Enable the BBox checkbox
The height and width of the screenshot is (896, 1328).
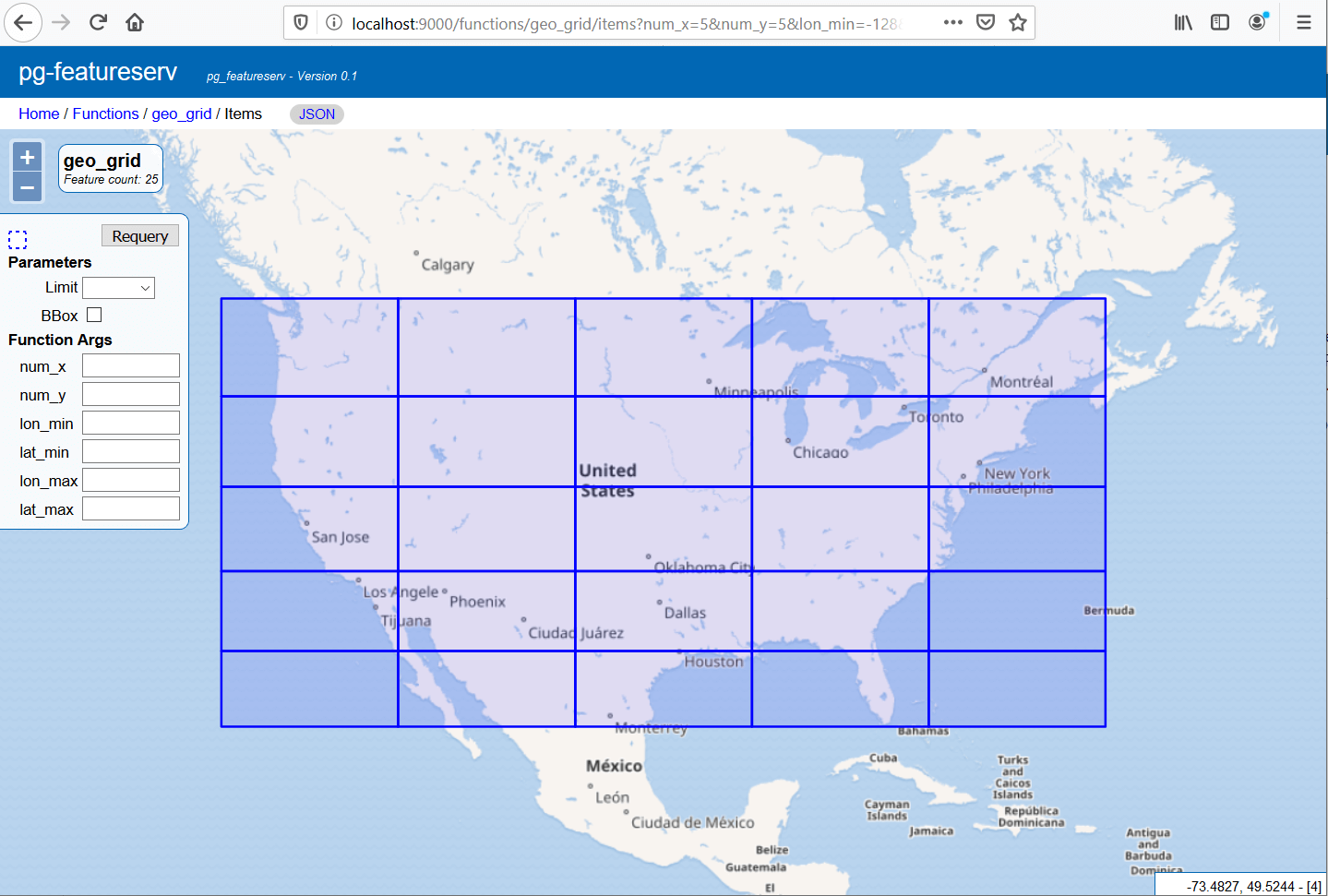94,316
